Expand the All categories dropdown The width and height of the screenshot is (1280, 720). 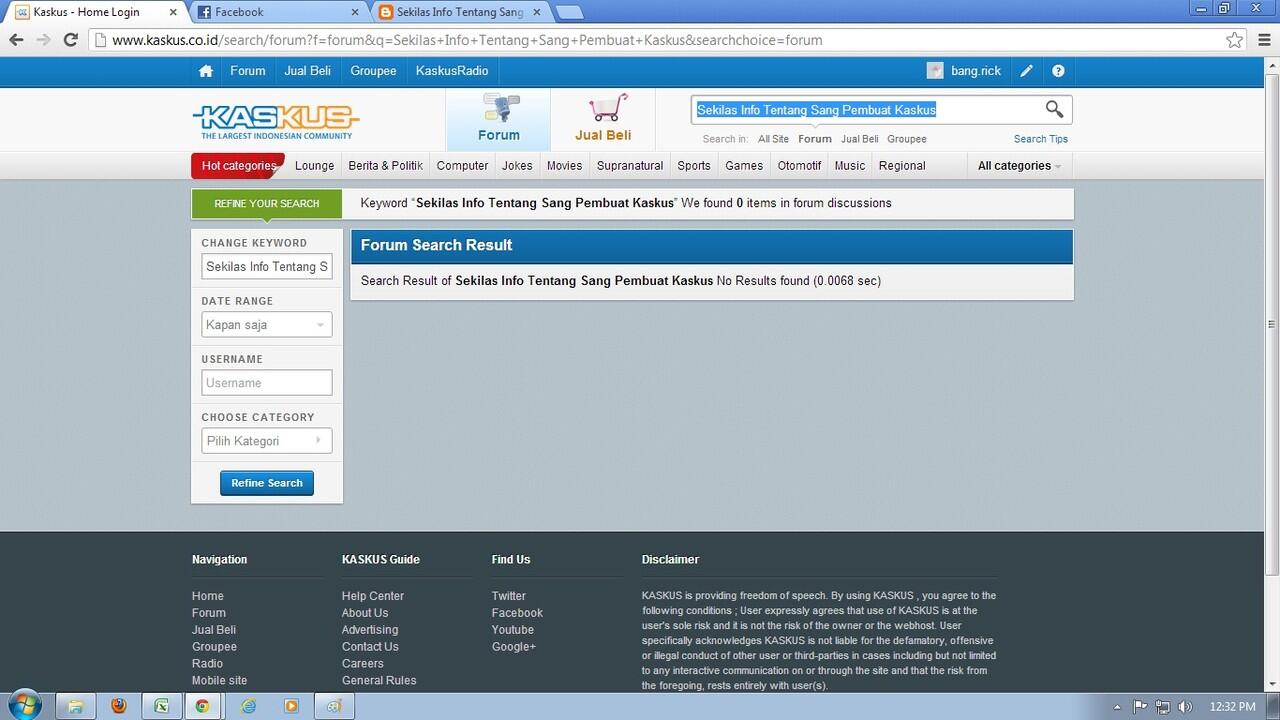coord(1019,166)
